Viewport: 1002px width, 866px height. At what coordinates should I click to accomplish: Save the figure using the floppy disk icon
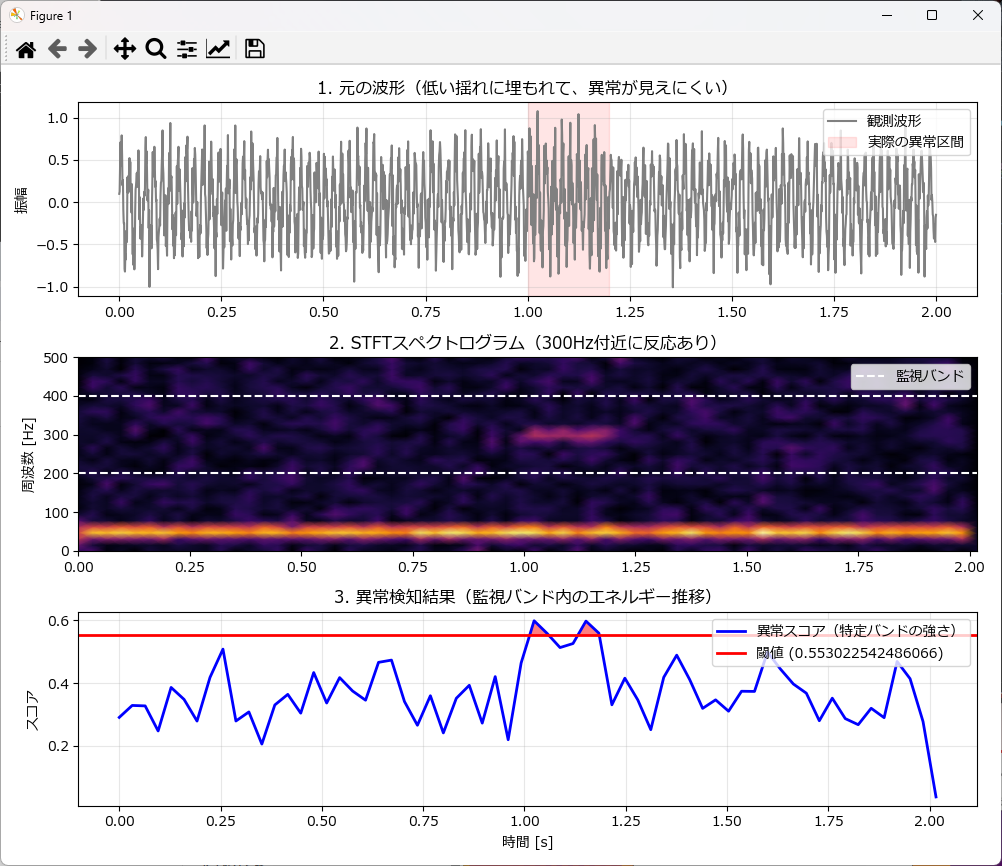(x=254, y=49)
